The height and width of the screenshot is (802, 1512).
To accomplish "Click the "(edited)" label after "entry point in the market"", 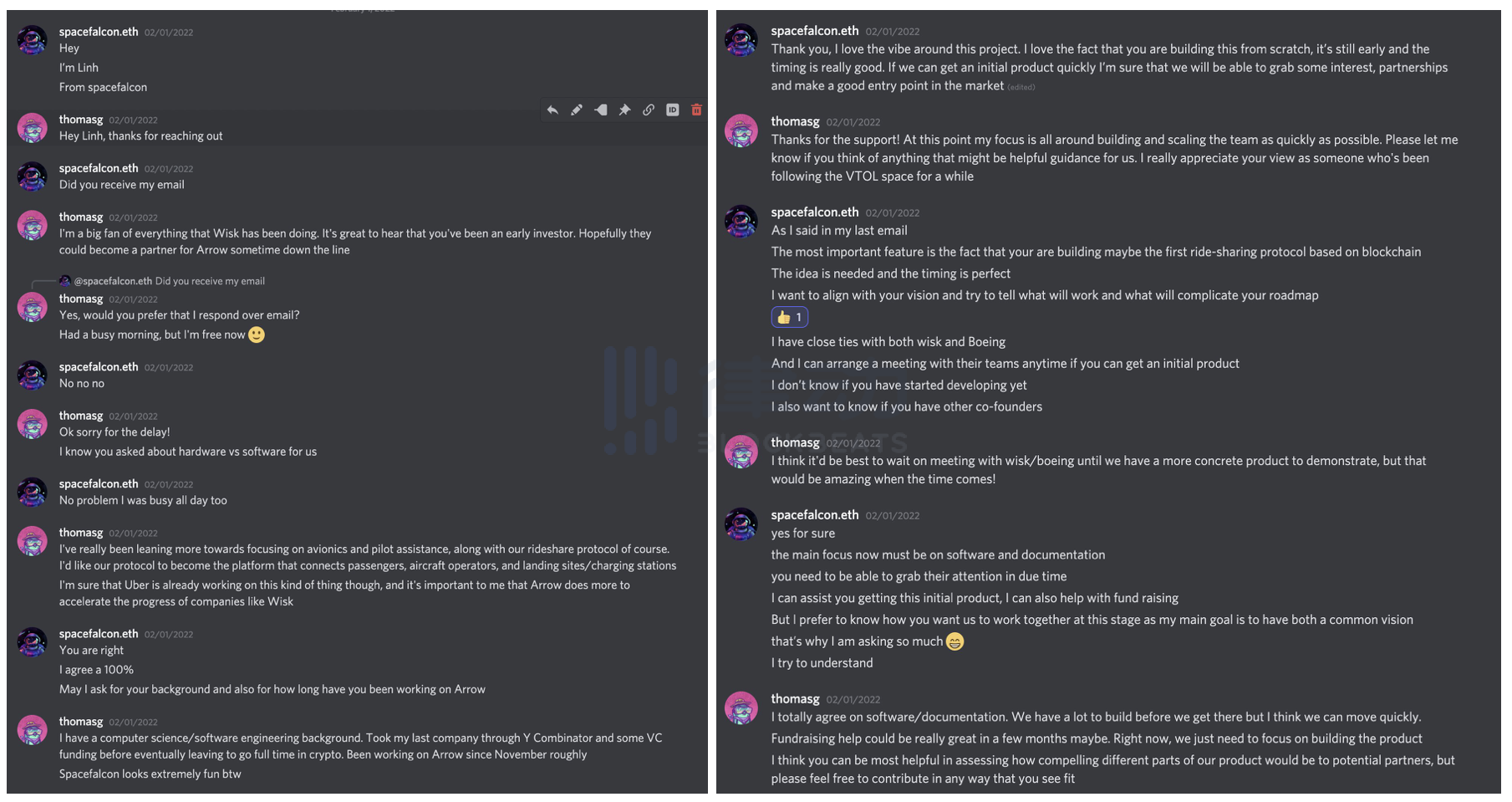I will [1021, 87].
